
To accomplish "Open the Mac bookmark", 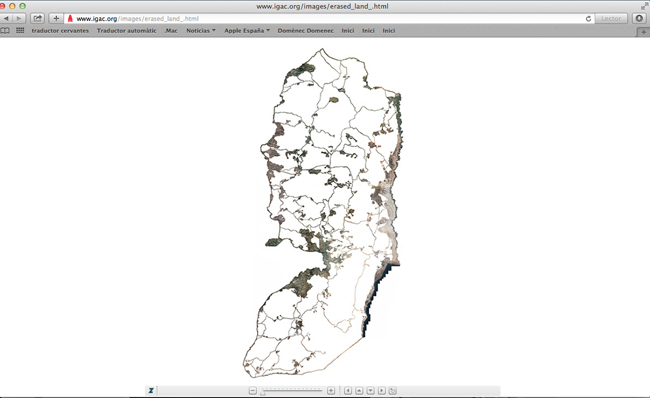I will tap(171, 31).
